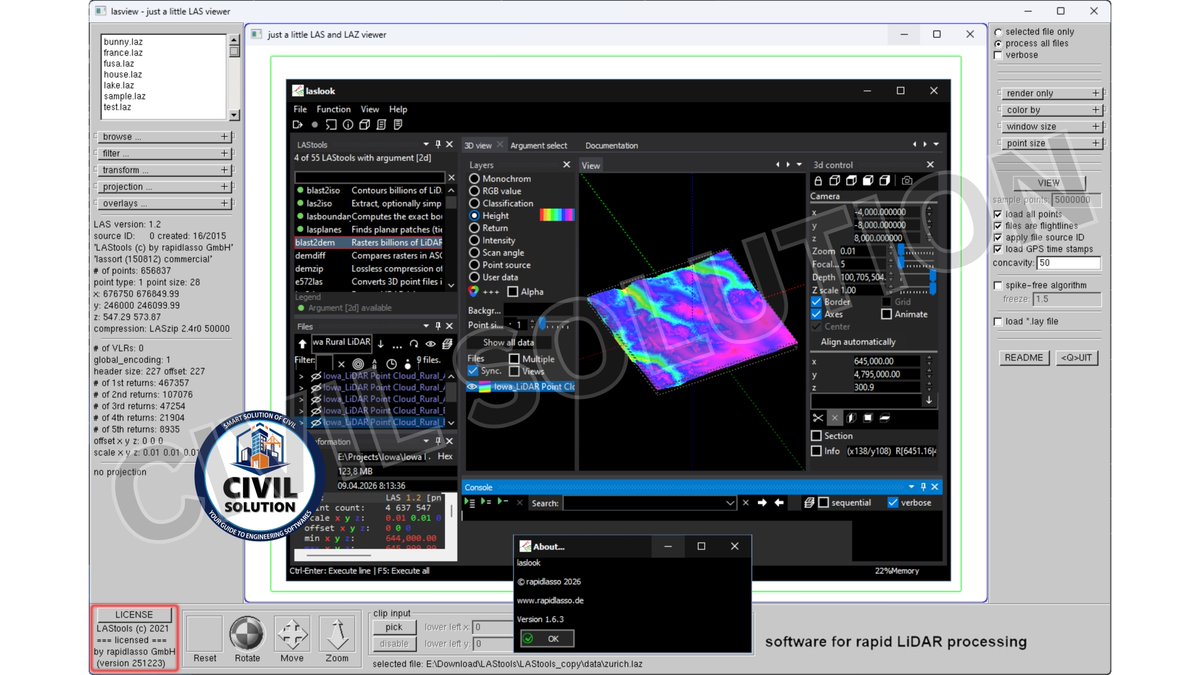The height and width of the screenshot is (675, 1200).
Task: Expand the 'browse ...' section
Action: tap(165, 137)
